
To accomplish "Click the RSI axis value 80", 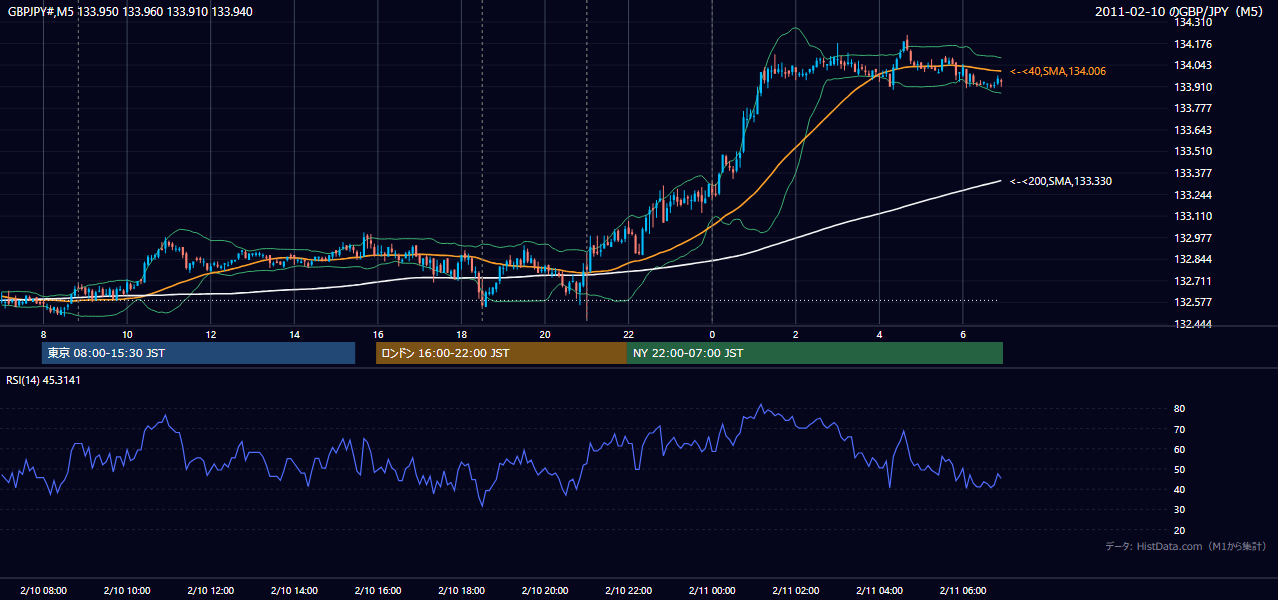I will [1180, 409].
